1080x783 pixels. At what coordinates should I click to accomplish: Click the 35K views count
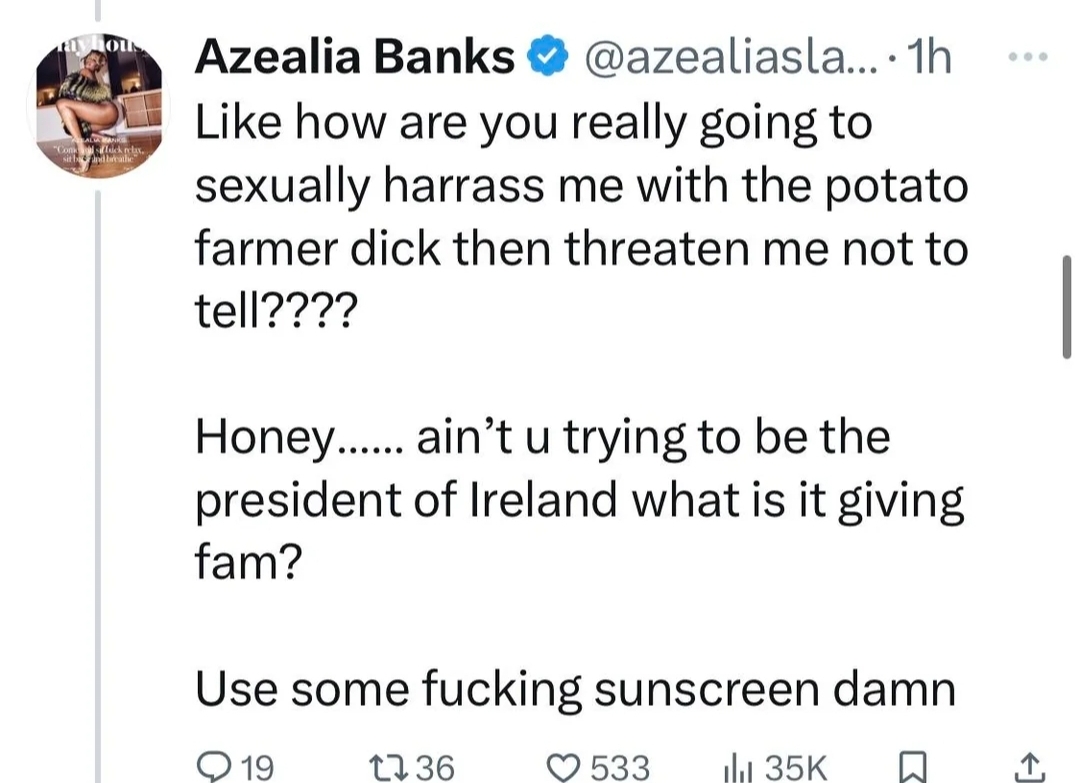pyautogui.click(x=796, y=768)
